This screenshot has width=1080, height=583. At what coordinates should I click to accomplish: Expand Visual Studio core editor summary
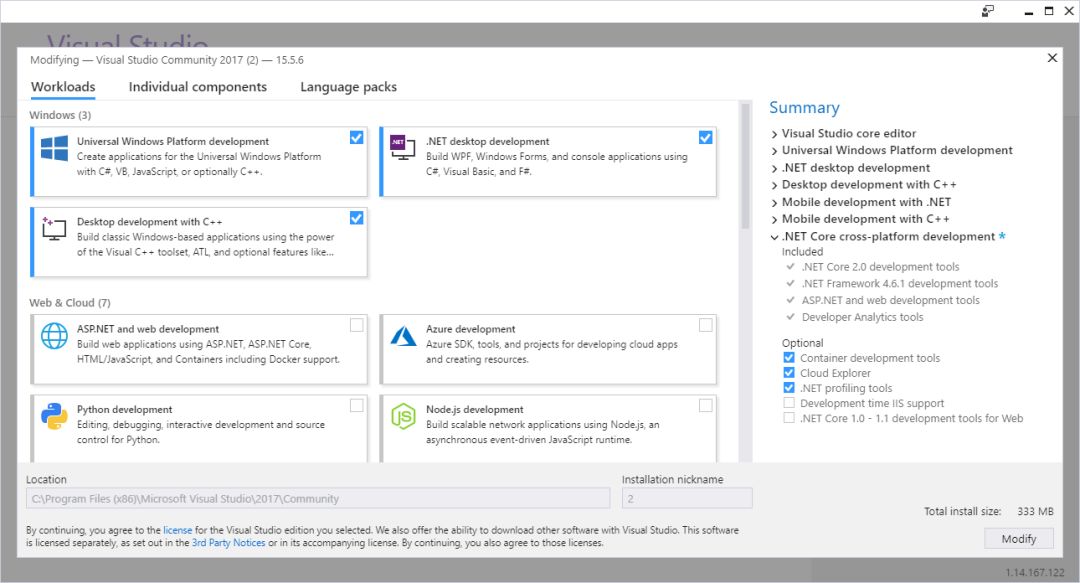775,134
